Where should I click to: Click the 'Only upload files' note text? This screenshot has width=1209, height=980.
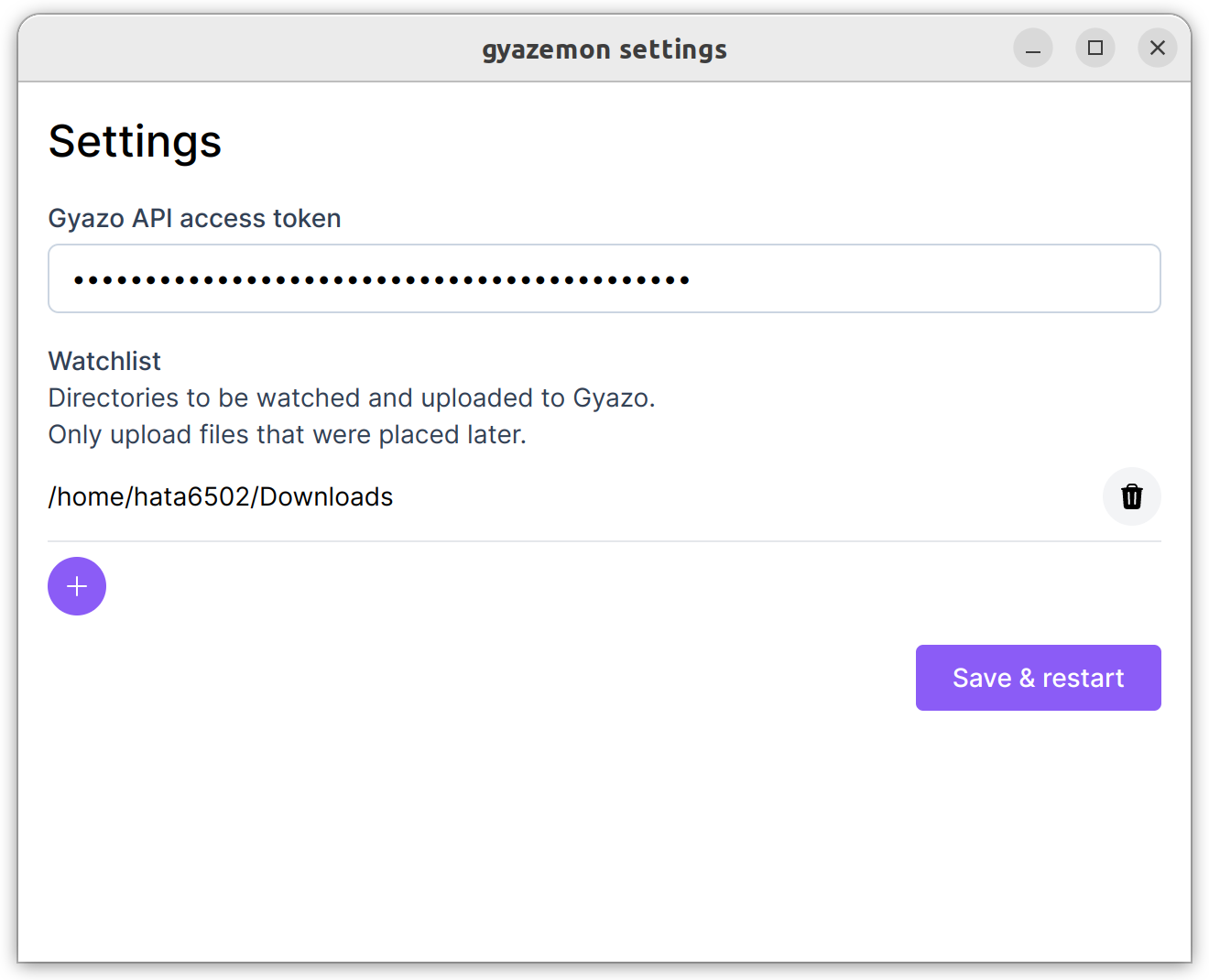click(x=287, y=435)
